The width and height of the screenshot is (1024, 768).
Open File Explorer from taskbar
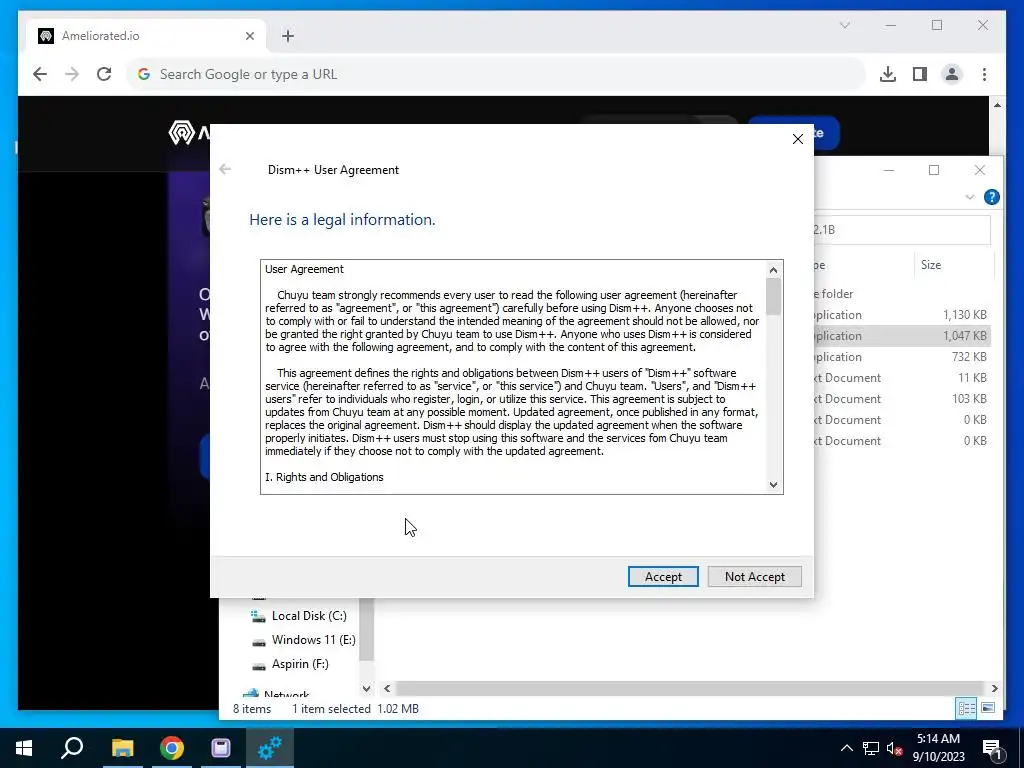[x=122, y=748]
